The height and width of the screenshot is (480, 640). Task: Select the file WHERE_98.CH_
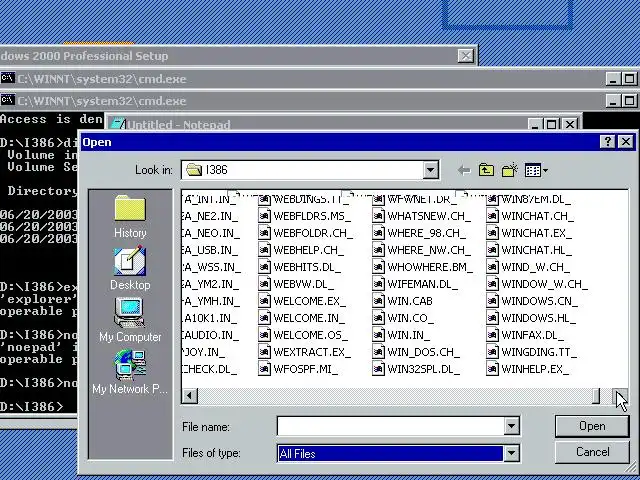(419, 233)
